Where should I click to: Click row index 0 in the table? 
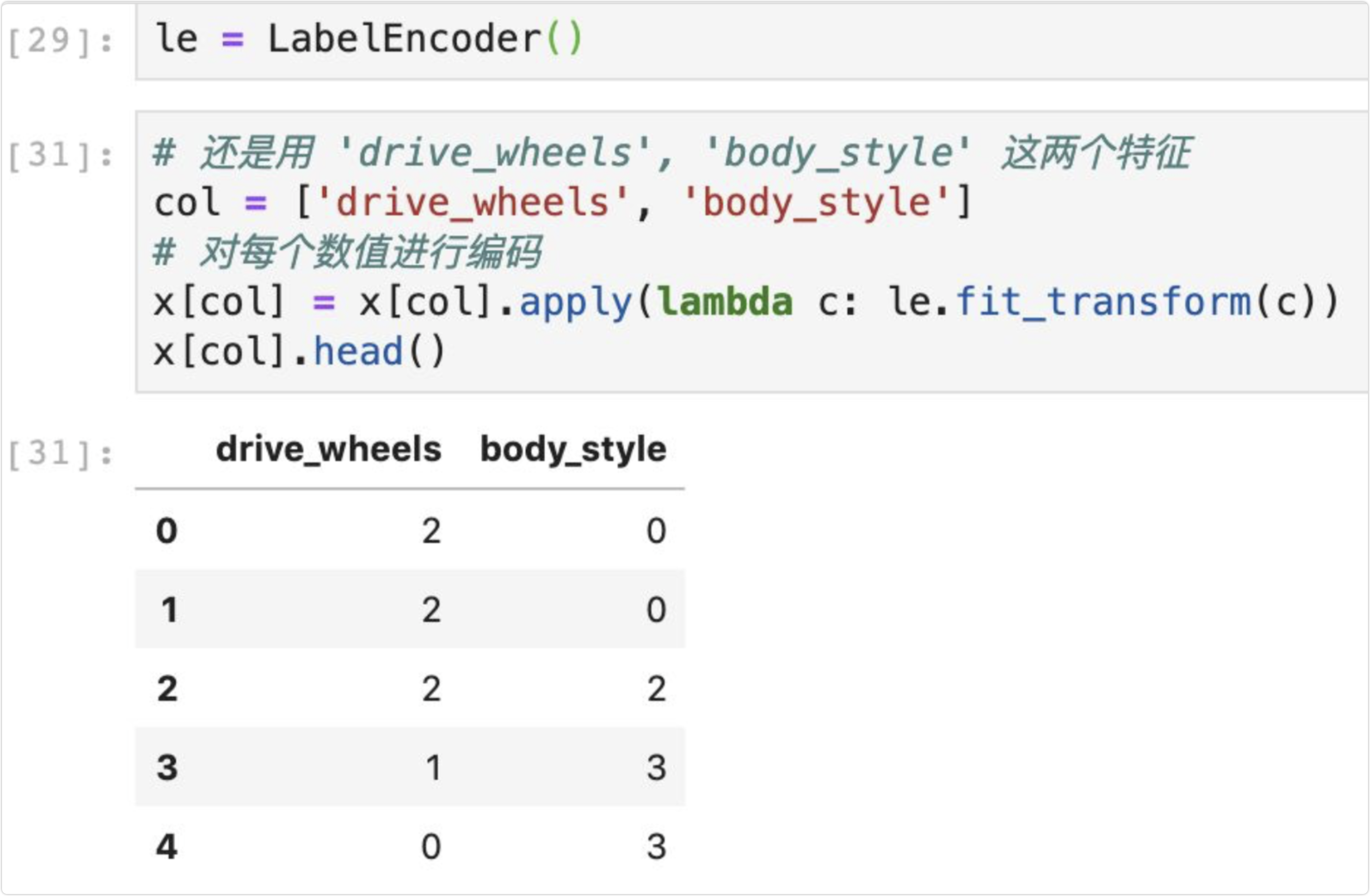[167, 531]
